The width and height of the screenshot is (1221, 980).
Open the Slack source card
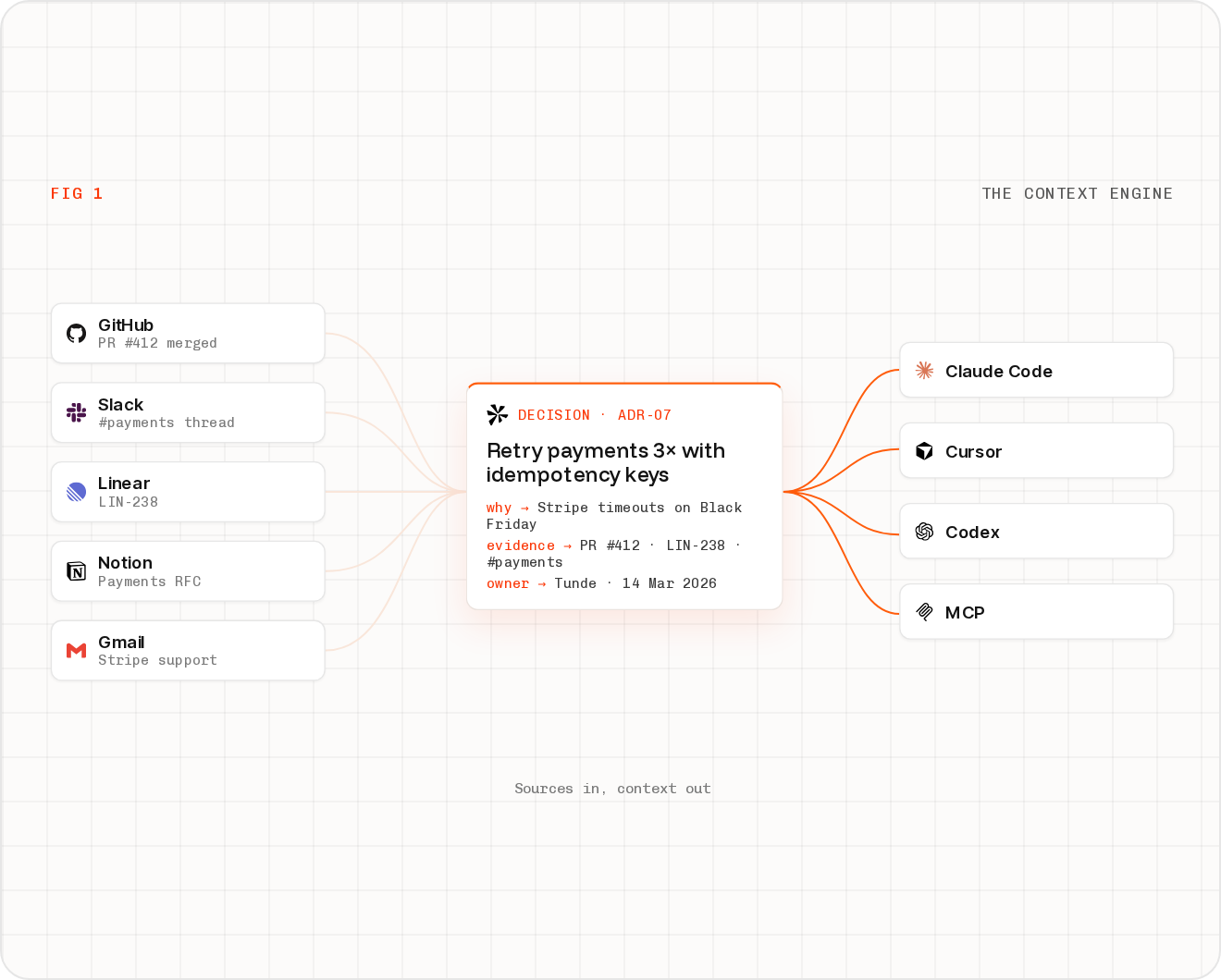pyautogui.click(x=188, y=412)
